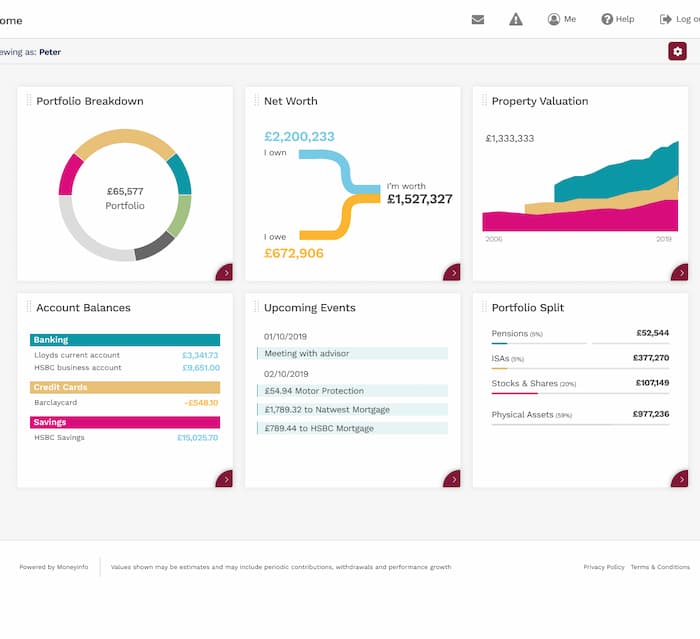Viewport: 700px width, 639px height.
Task: Click the alerts warning triangle icon
Action: 516,19
